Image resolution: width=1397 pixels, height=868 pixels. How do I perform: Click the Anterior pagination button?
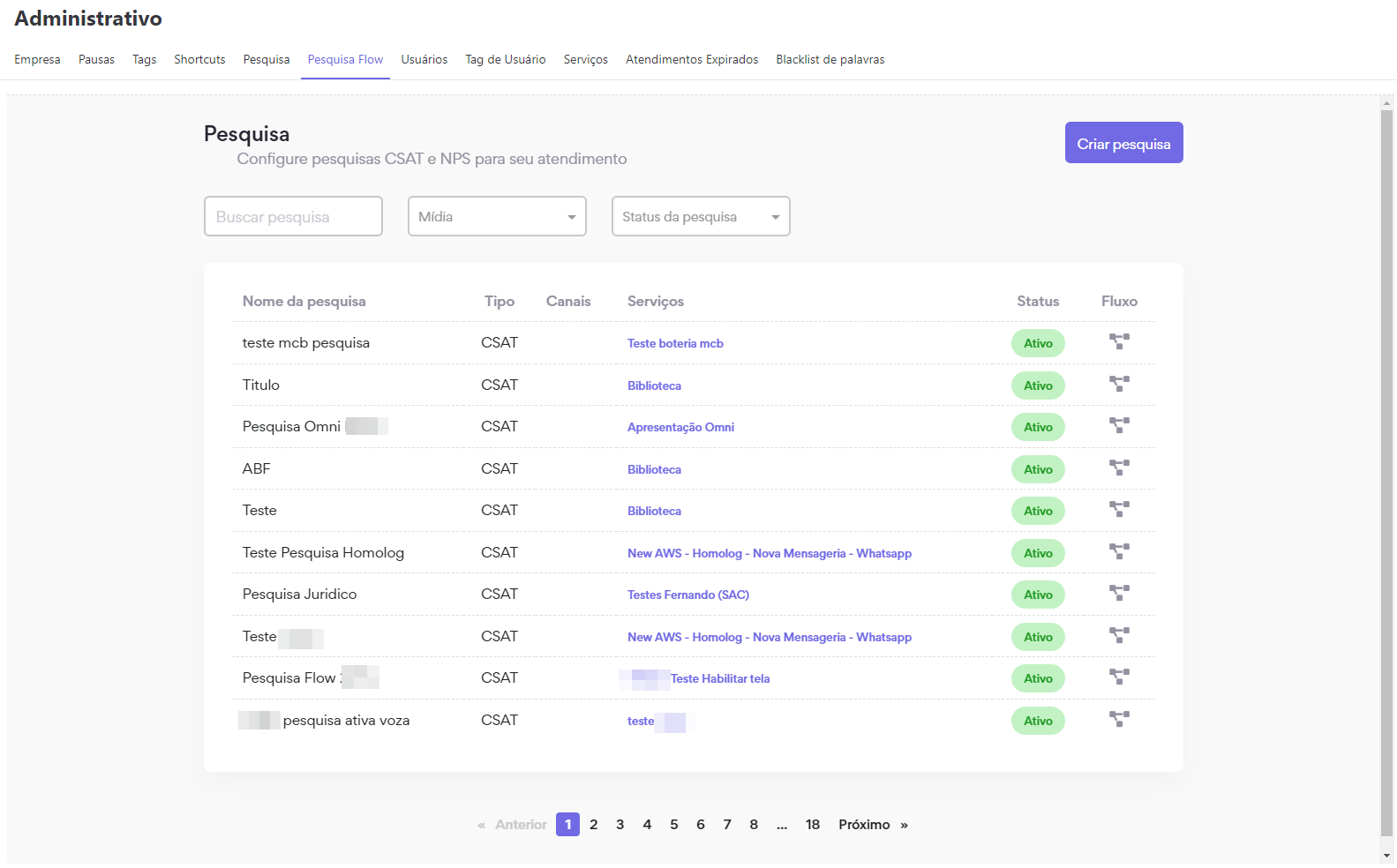click(x=512, y=824)
